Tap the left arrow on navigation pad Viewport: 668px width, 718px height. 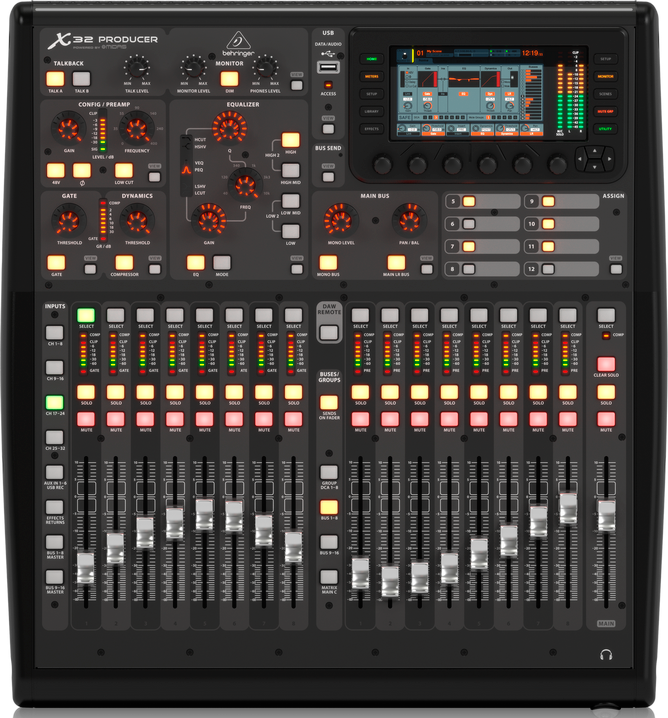click(580, 159)
